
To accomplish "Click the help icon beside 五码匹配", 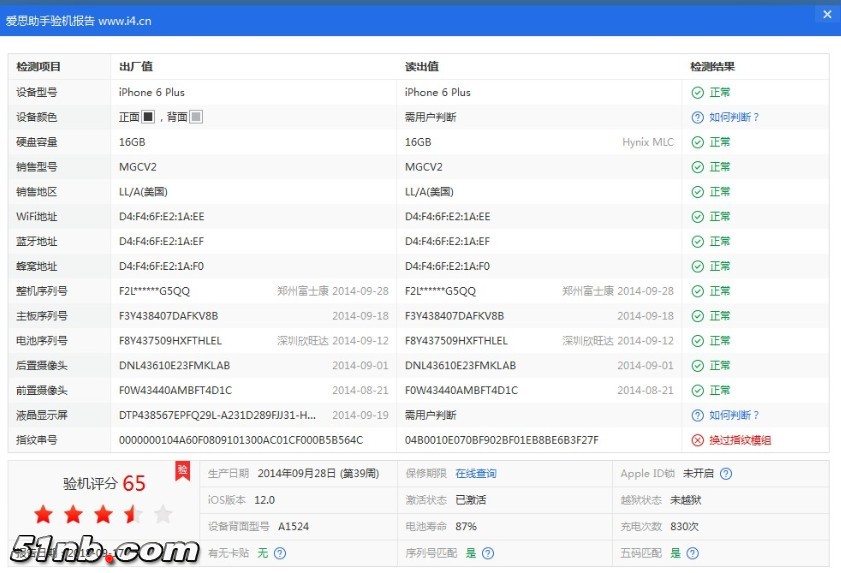I will click(692, 553).
